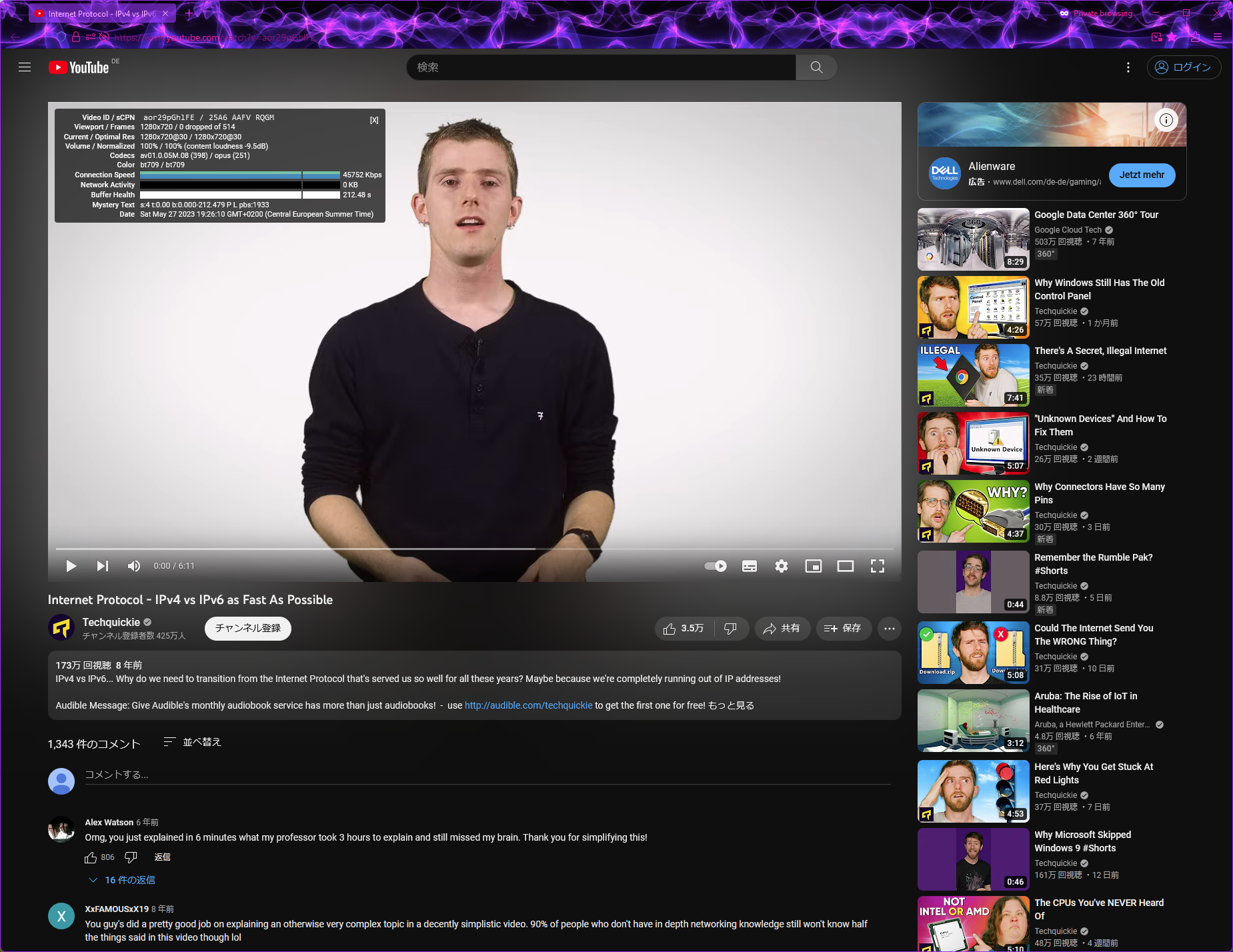Open Why Connectors Have So Many Pins thumbnail
Screen dimensions: 1233x952
coord(974,511)
